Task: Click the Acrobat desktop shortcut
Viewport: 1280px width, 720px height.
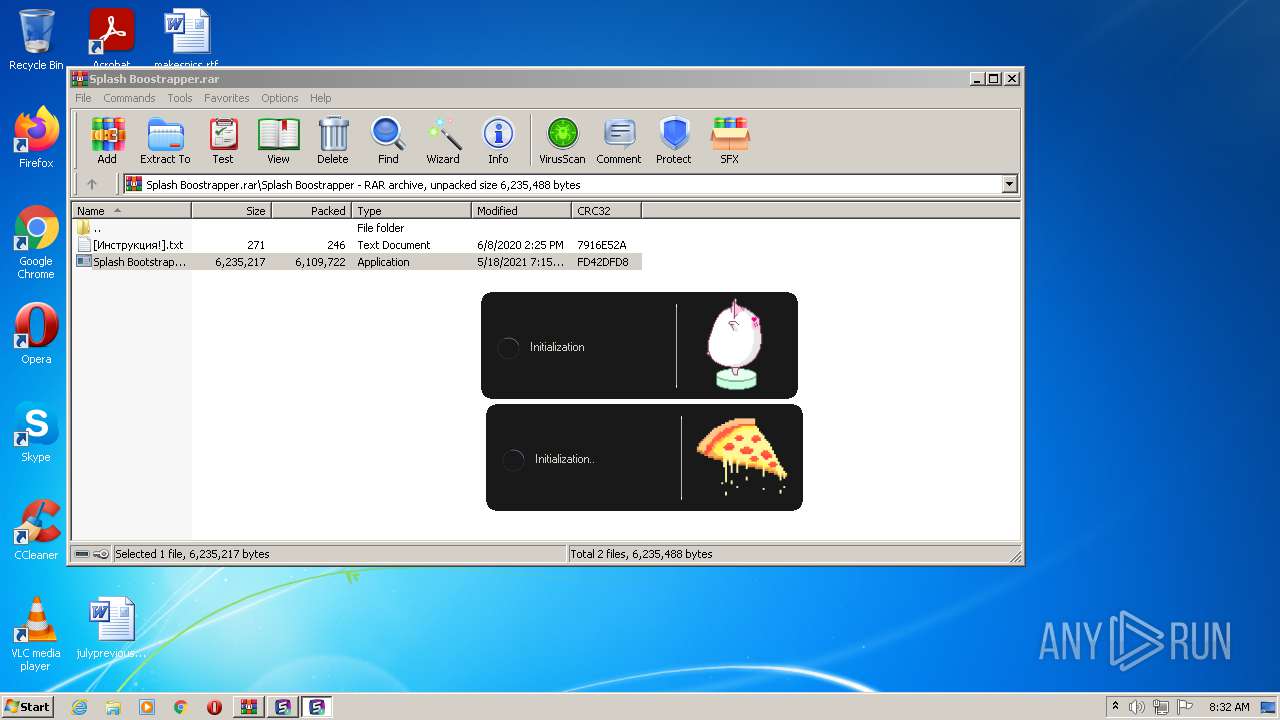Action: 111,40
